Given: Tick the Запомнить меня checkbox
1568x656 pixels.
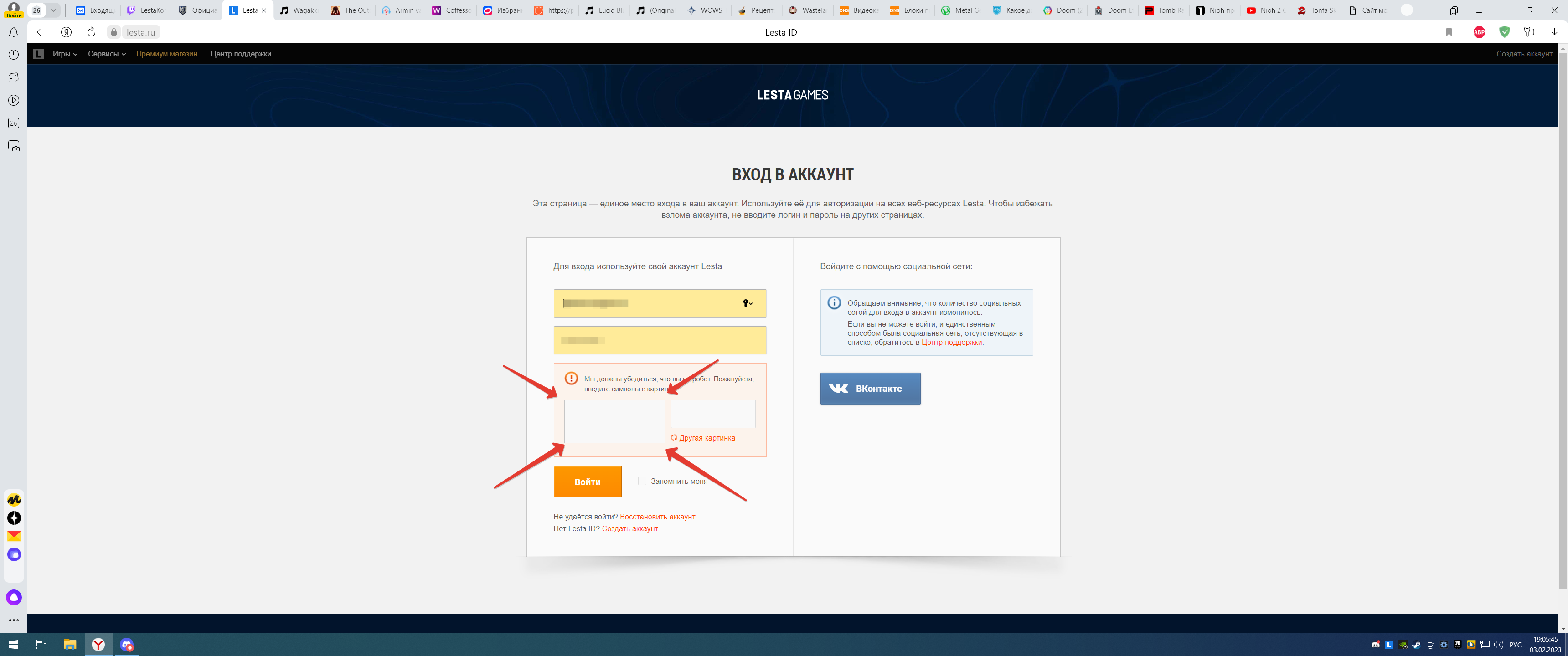Looking at the screenshot, I should pyautogui.click(x=642, y=482).
